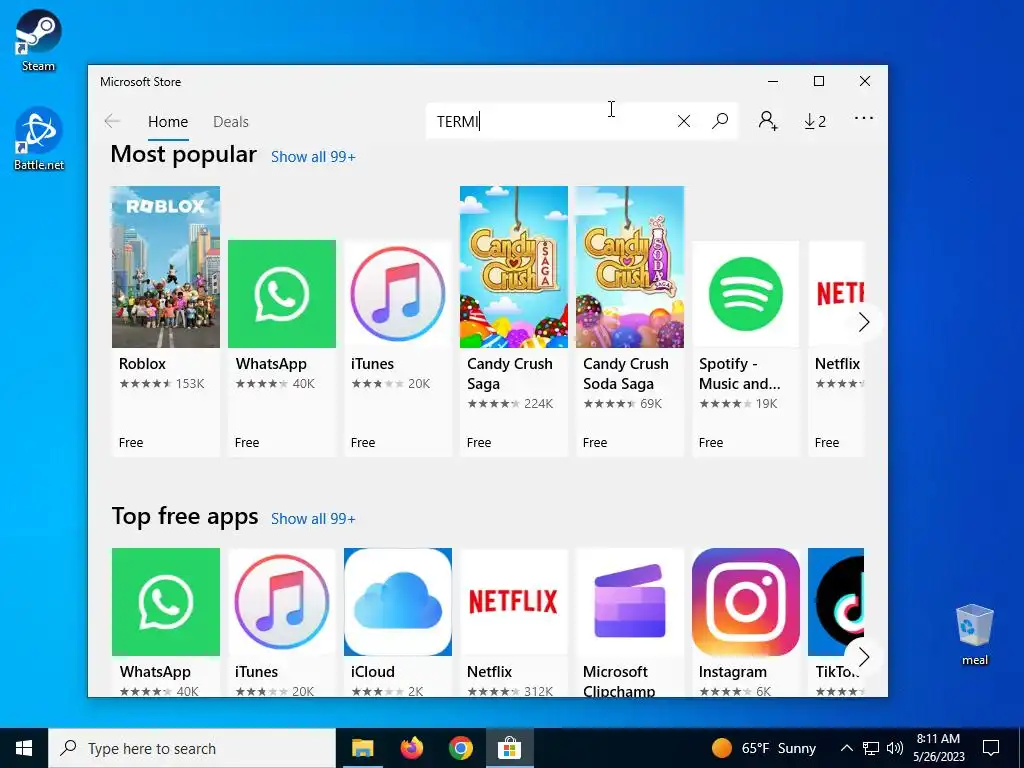Viewport: 1024px width, 768px height.
Task: Open File Explorer from the taskbar
Action: pyautogui.click(x=362, y=748)
